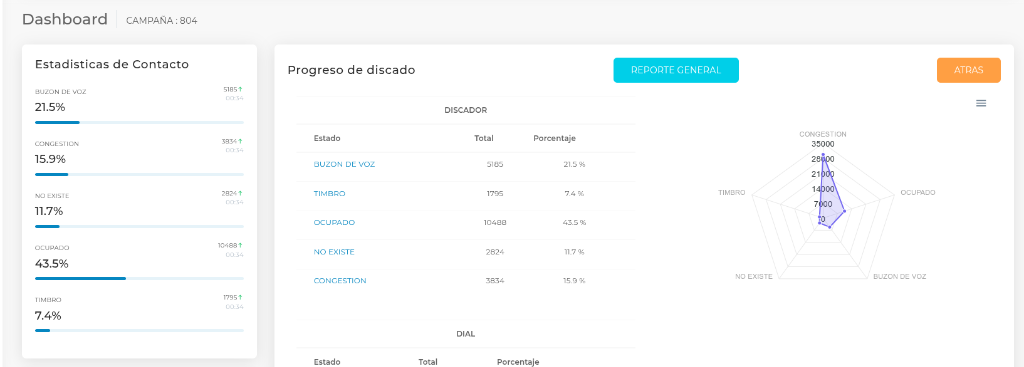
Task: Click the 7.4% value in statistics card
Action: pyautogui.click(x=48, y=316)
